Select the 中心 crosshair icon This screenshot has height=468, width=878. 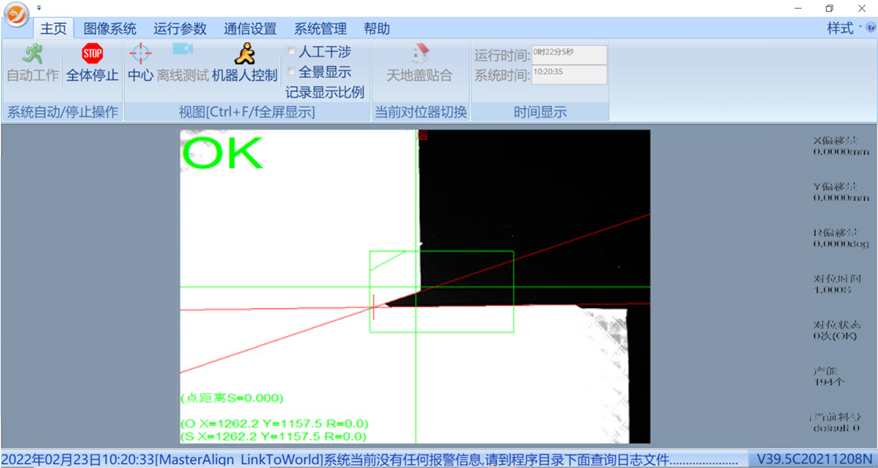(x=140, y=54)
